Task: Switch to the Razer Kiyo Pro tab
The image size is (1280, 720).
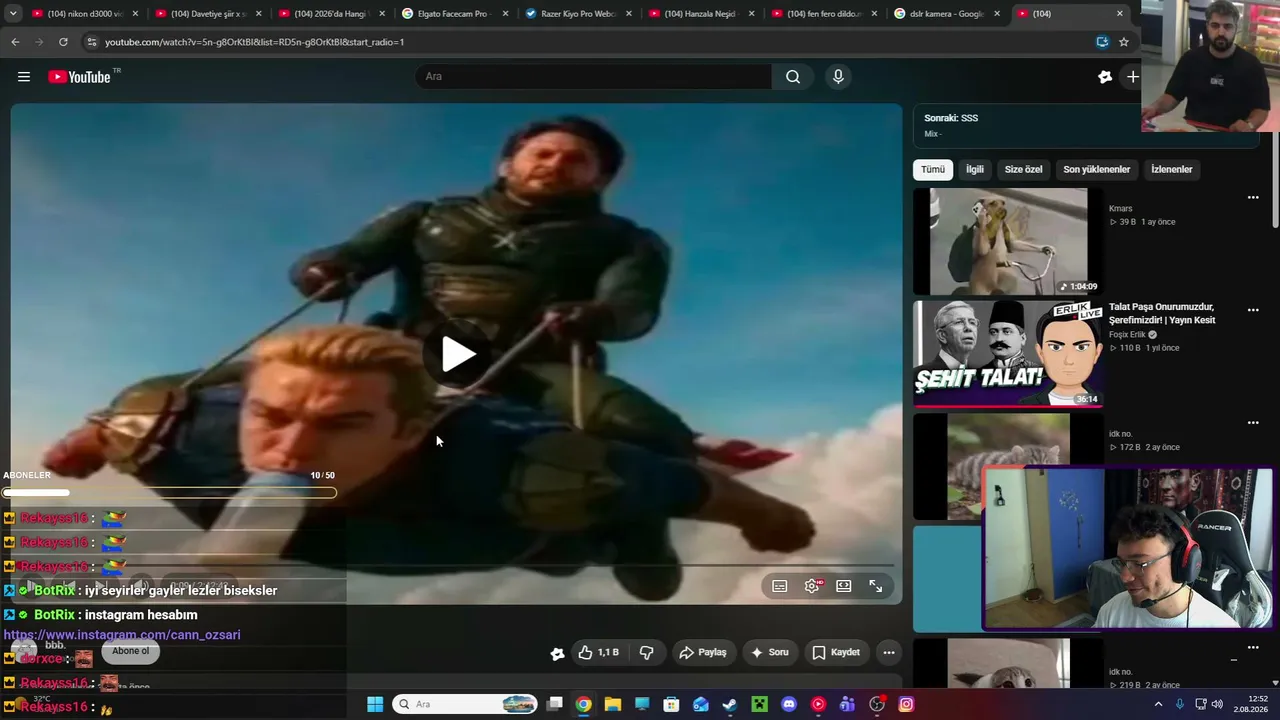Action: click(578, 14)
